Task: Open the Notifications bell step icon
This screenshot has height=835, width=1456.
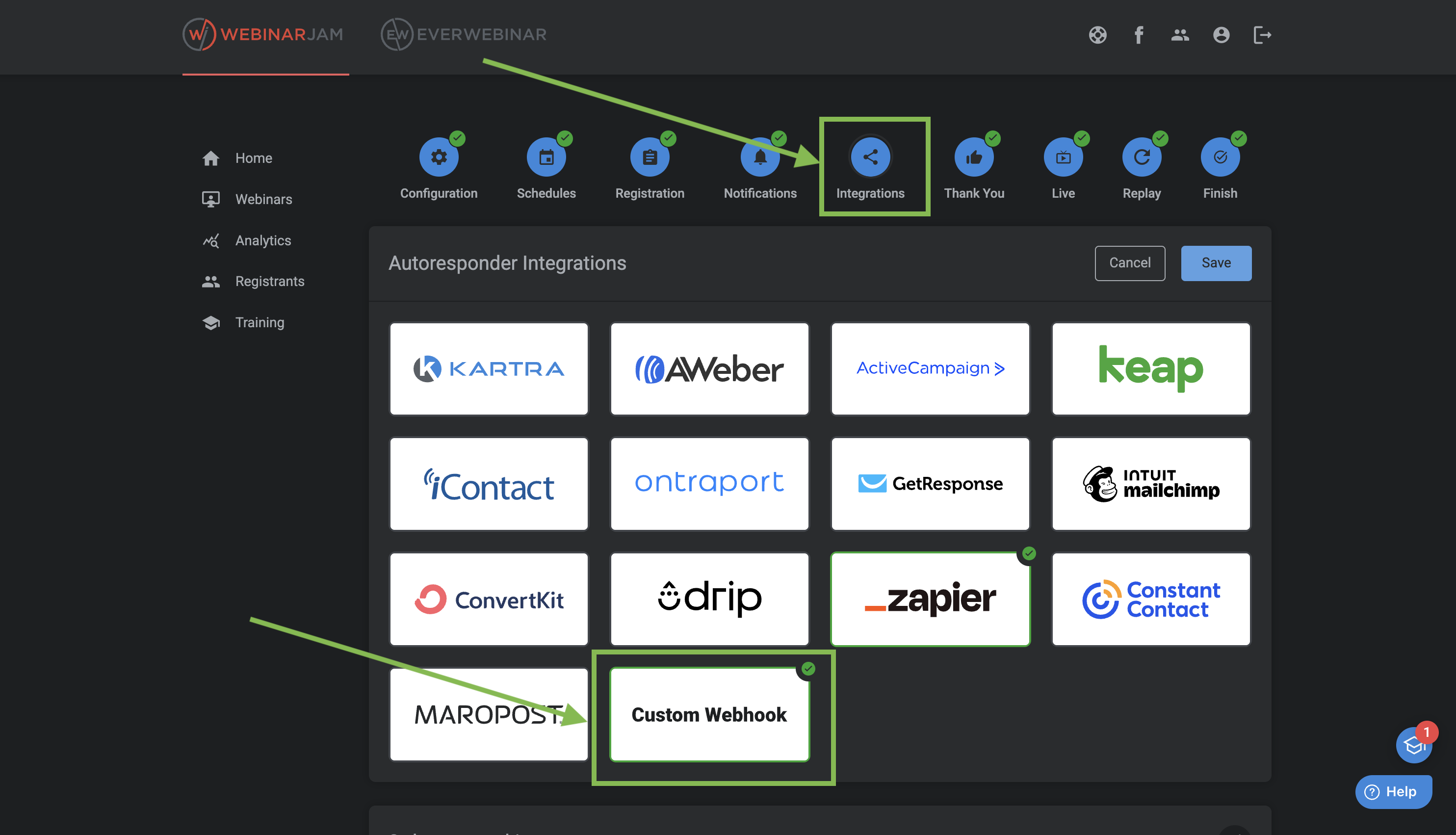Action: [760, 157]
